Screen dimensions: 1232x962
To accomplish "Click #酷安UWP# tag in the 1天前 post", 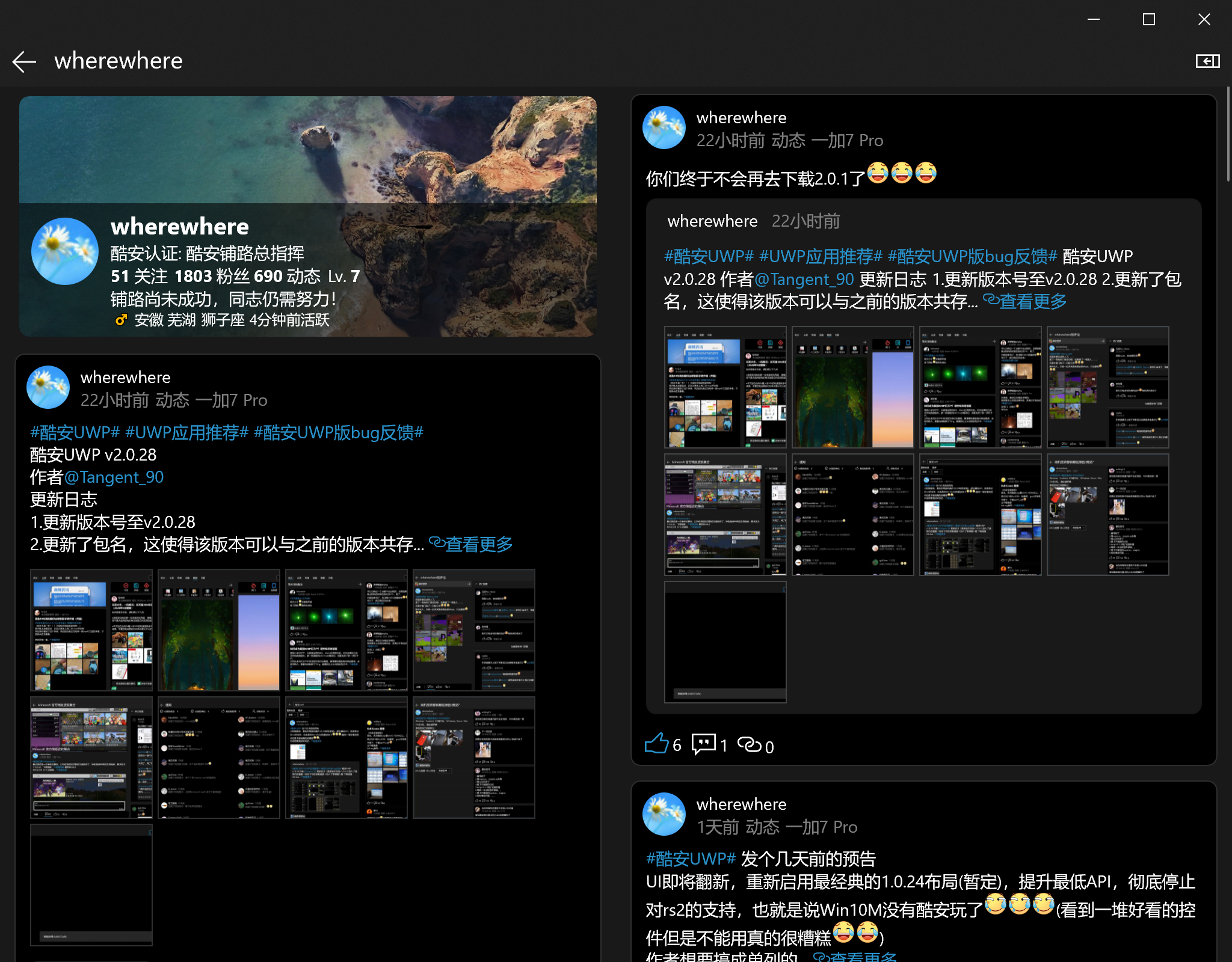I will [691, 859].
